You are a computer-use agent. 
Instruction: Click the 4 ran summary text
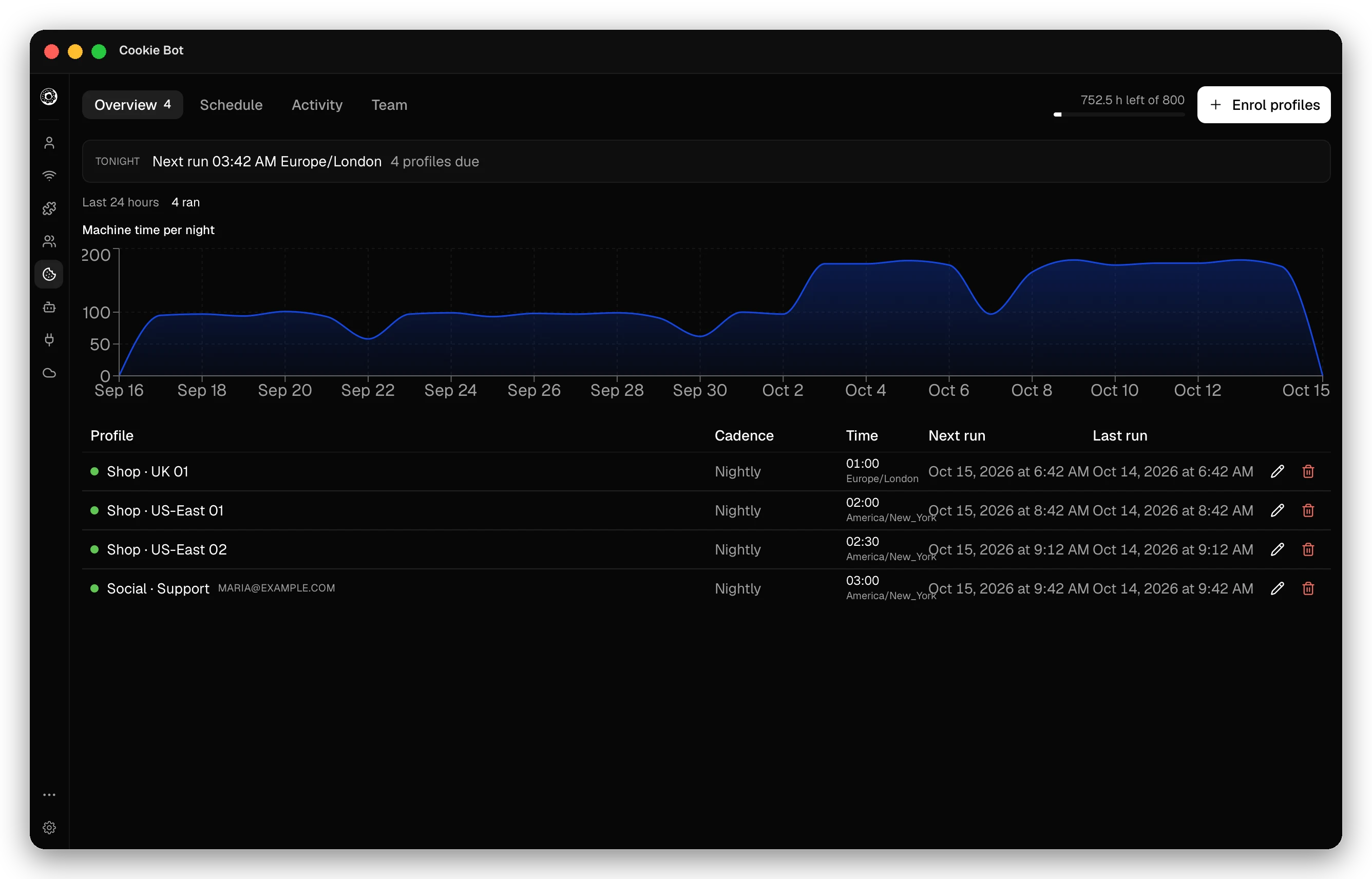tap(185, 202)
